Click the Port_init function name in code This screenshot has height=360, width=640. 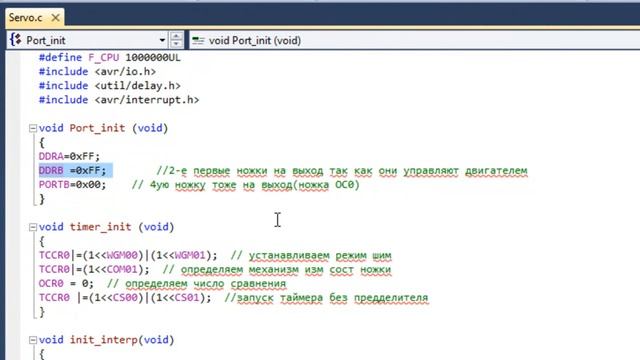[x=97, y=128]
